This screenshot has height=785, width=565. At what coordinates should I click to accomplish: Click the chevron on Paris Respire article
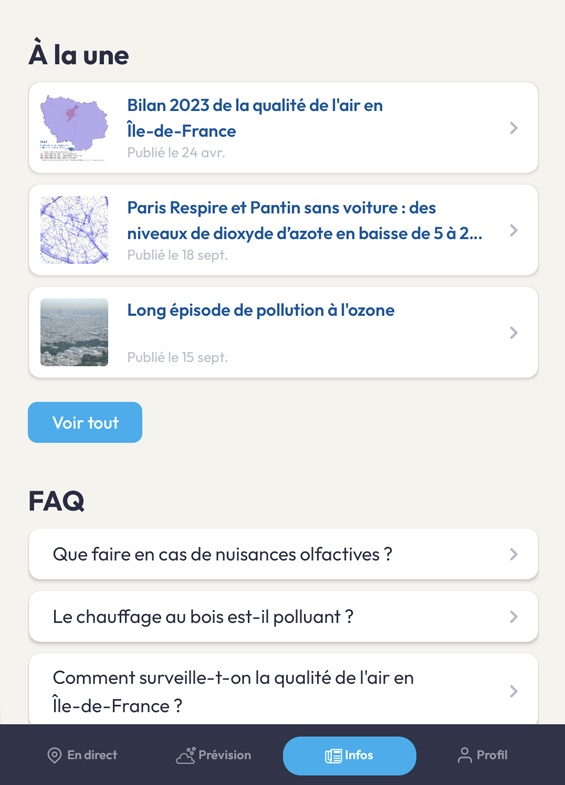(513, 230)
